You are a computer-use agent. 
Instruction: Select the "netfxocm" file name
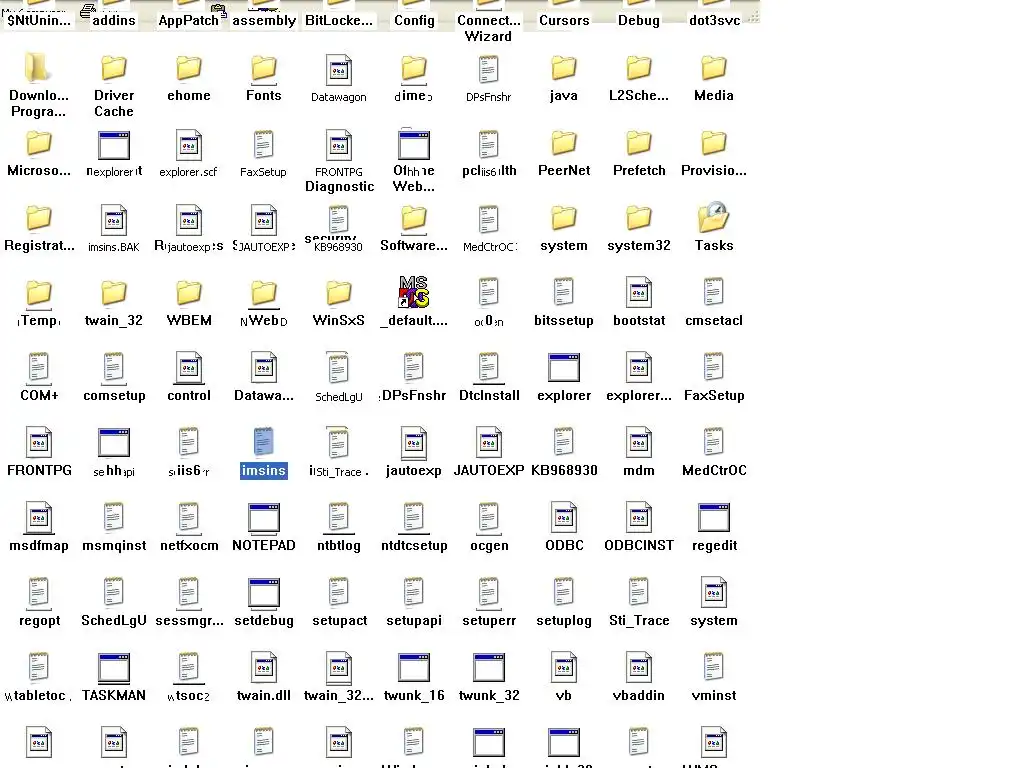coord(189,545)
